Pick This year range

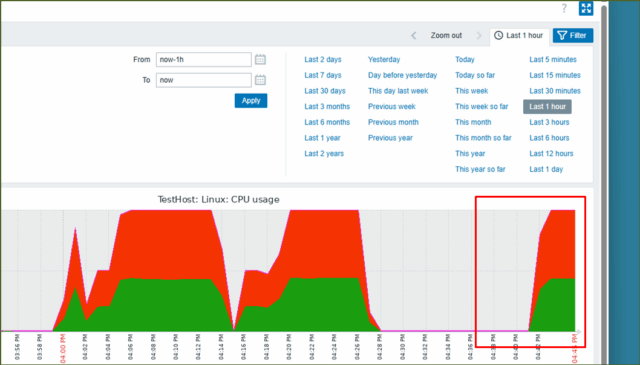pos(470,154)
